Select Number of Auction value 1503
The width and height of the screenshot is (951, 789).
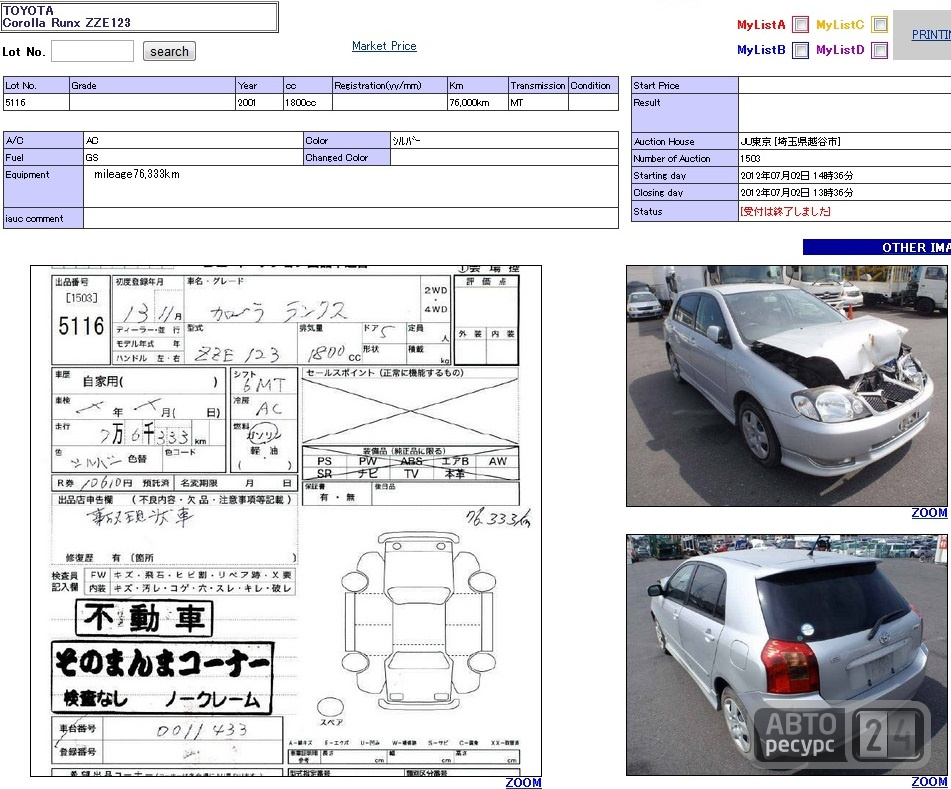tap(750, 158)
